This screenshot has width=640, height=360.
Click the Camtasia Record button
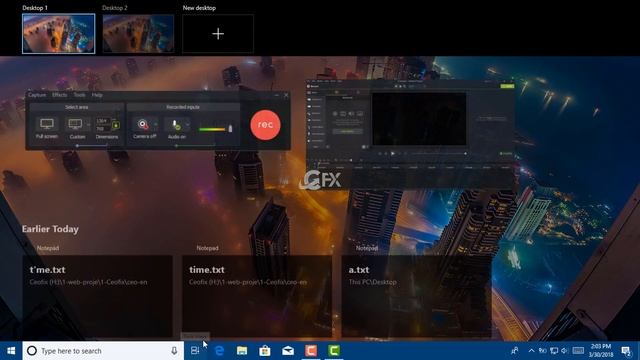tap(313, 86)
